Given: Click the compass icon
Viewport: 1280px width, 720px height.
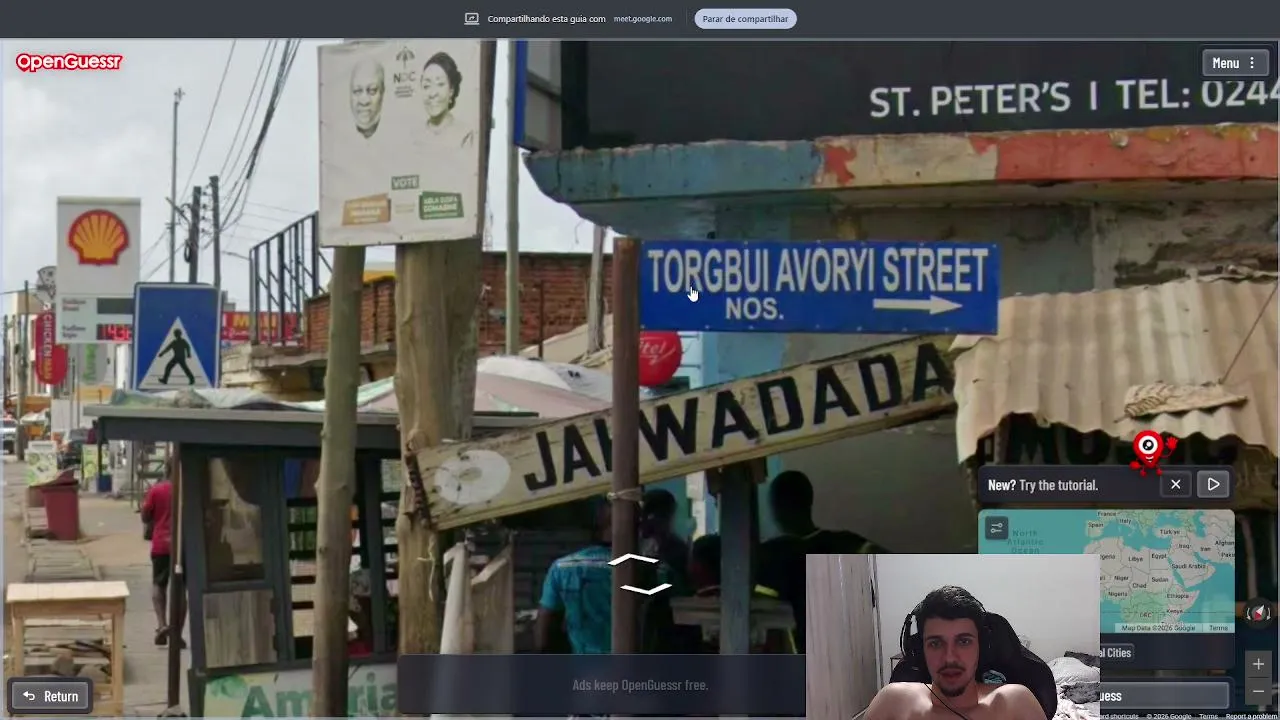Looking at the screenshot, I should [x=1259, y=613].
